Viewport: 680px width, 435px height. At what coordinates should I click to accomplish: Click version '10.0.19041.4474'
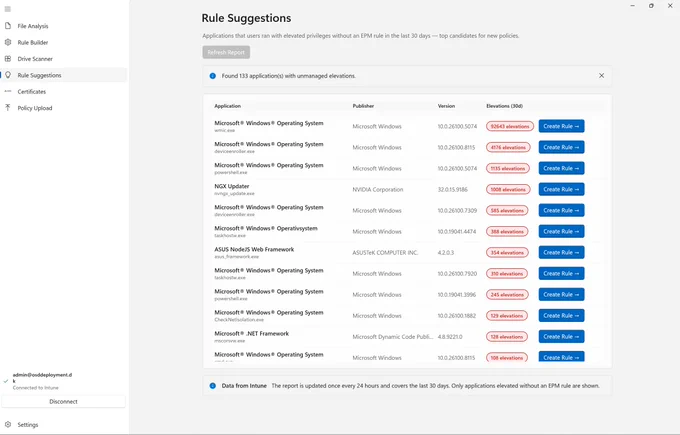[457, 232]
